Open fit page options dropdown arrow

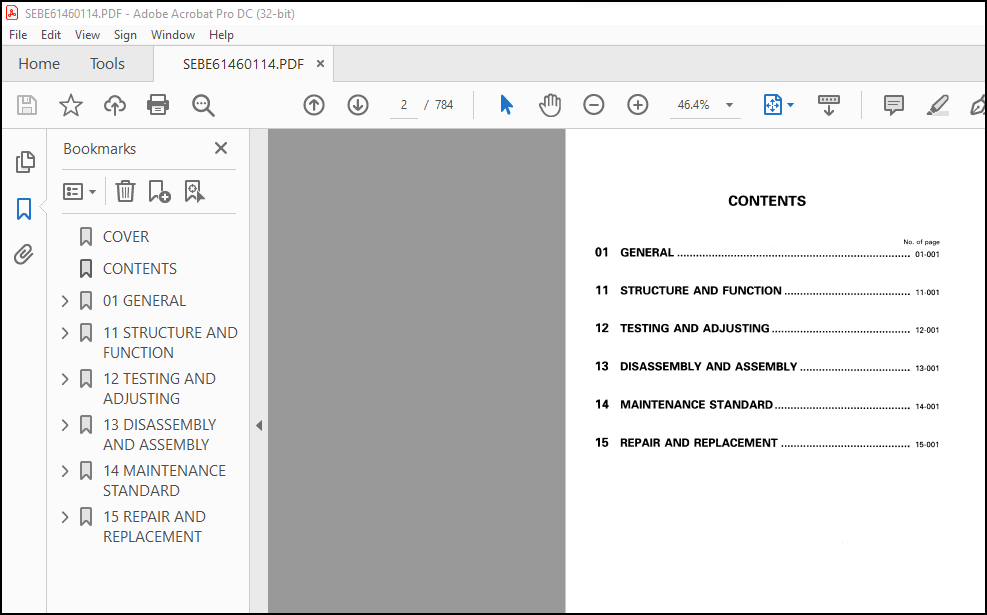tap(791, 105)
